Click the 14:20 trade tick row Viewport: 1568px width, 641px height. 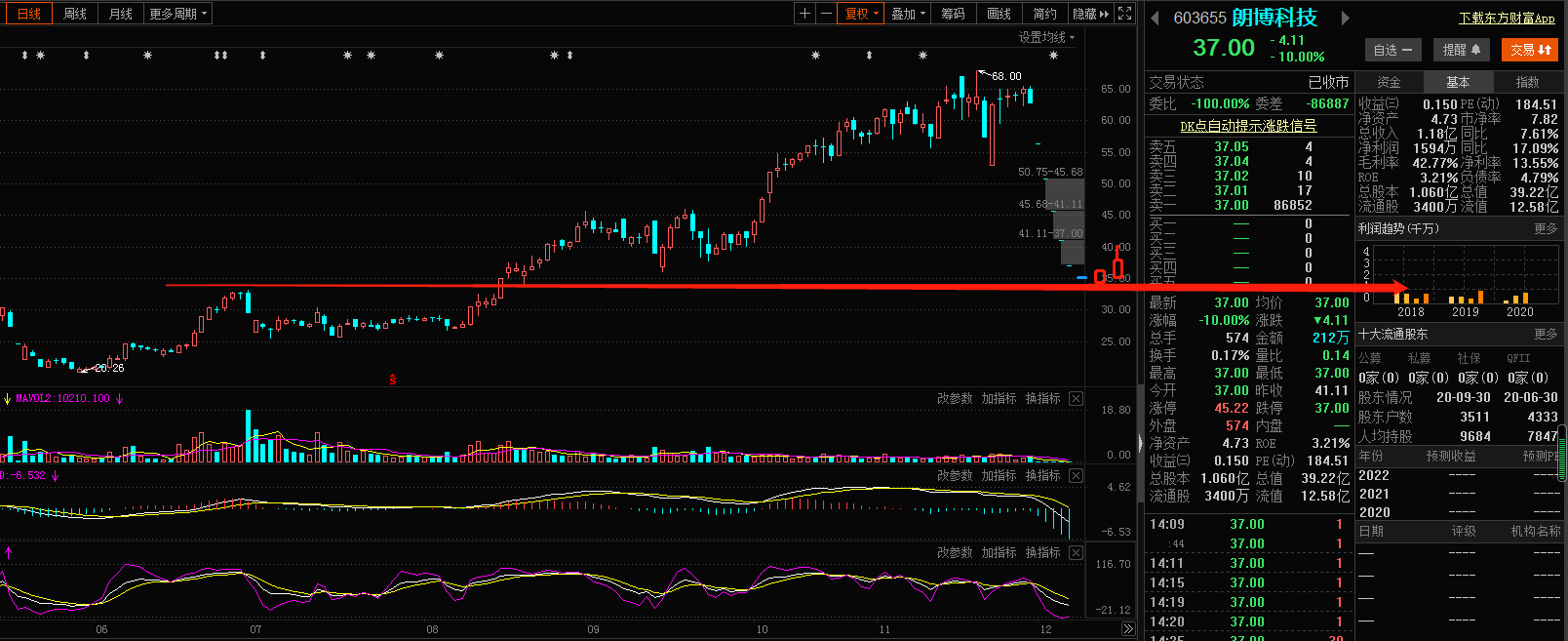click(1247, 621)
